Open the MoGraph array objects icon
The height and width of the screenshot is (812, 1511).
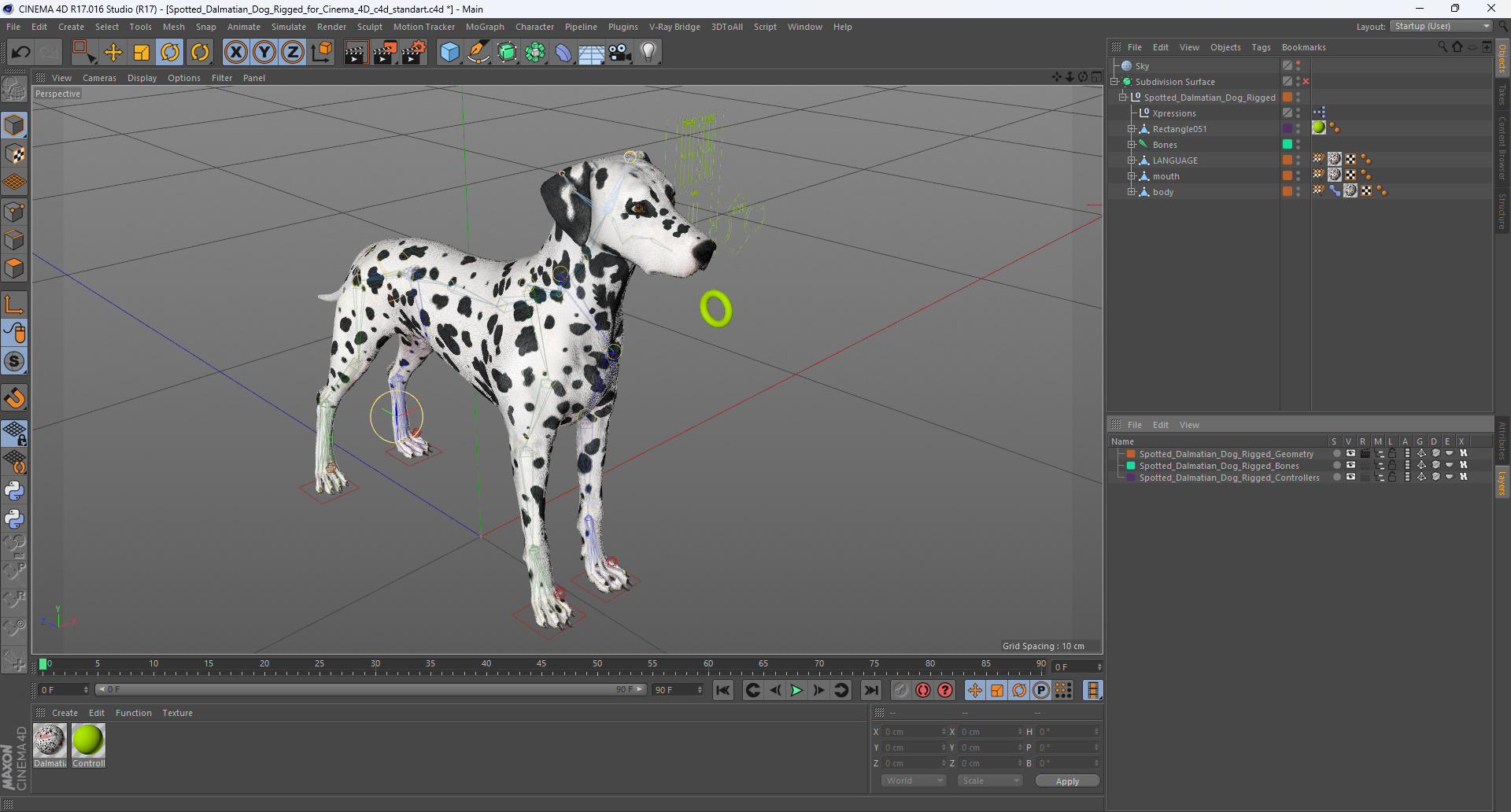point(536,53)
